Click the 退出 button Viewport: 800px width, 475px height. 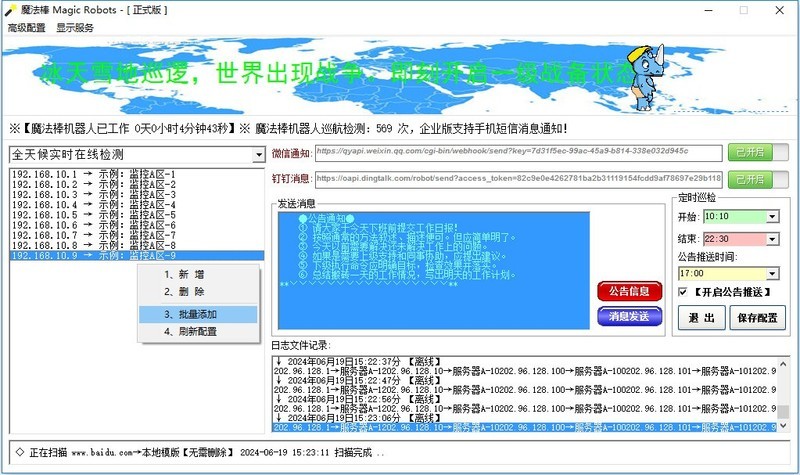pyautogui.click(x=702, y=318)
